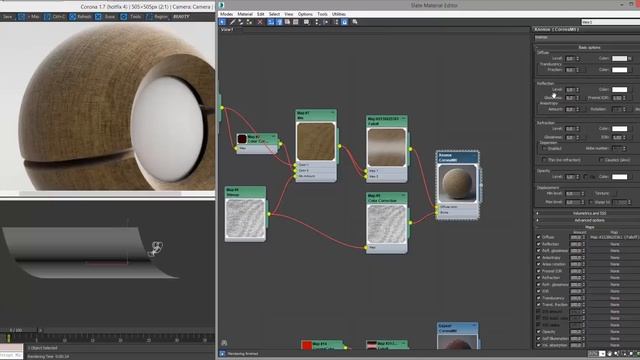
Task: Click the >Max button in Corona VFB
Action: 29,17
